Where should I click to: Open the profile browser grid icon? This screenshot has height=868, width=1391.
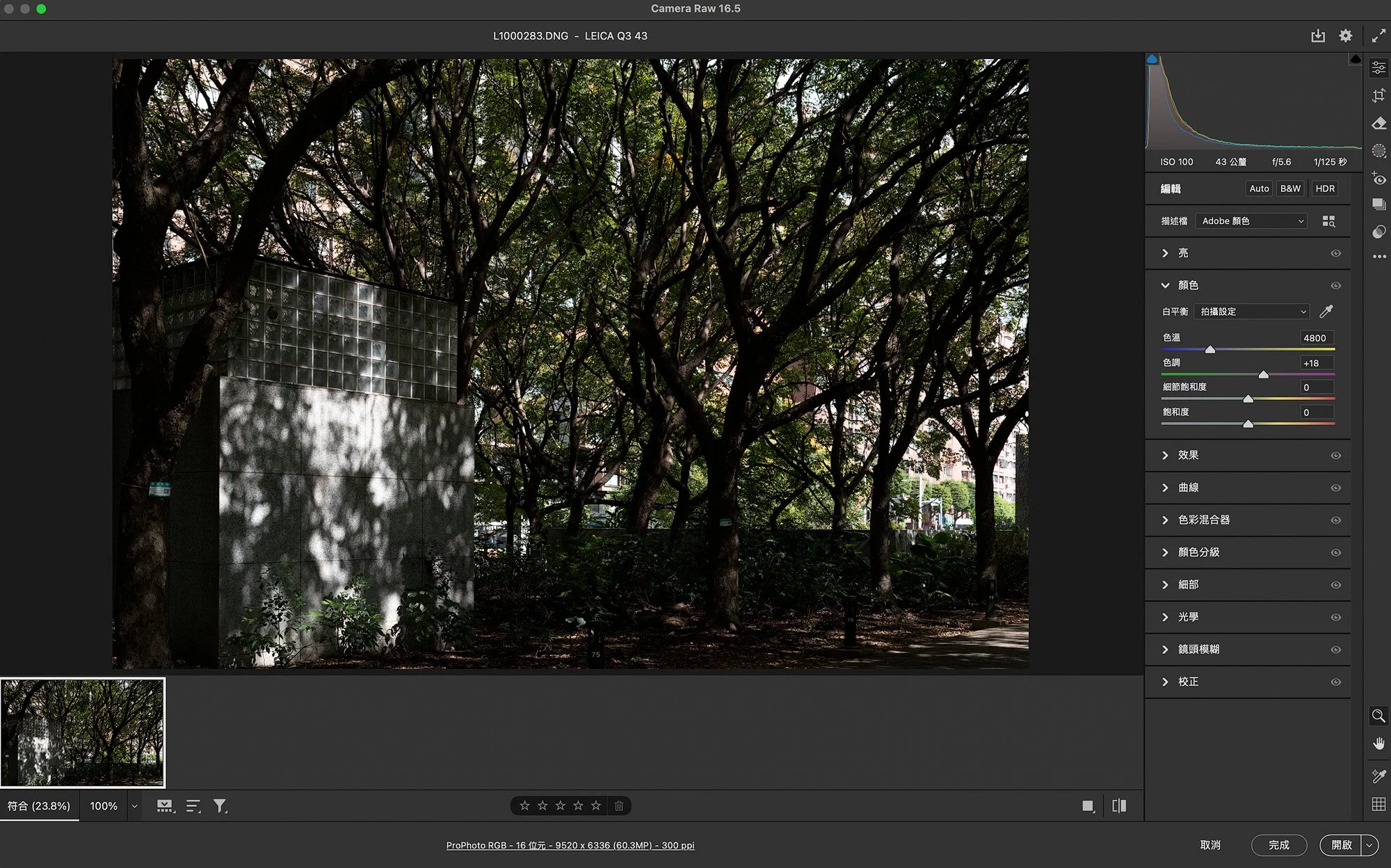pos(1328,221)
